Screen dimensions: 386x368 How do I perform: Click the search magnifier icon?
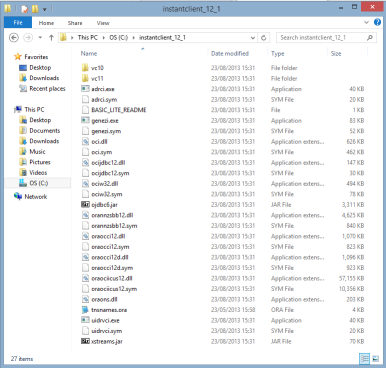coord(370,38)
